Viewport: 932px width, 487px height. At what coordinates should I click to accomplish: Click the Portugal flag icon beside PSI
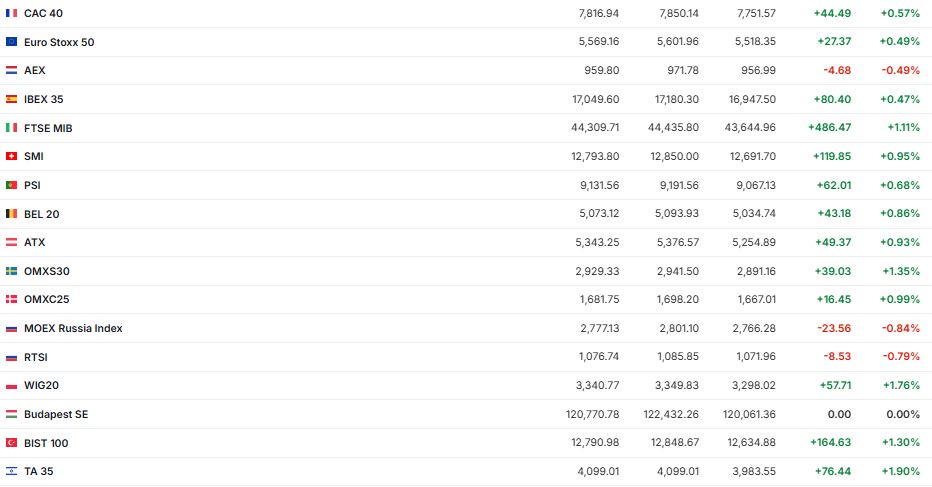coord(11,185)
